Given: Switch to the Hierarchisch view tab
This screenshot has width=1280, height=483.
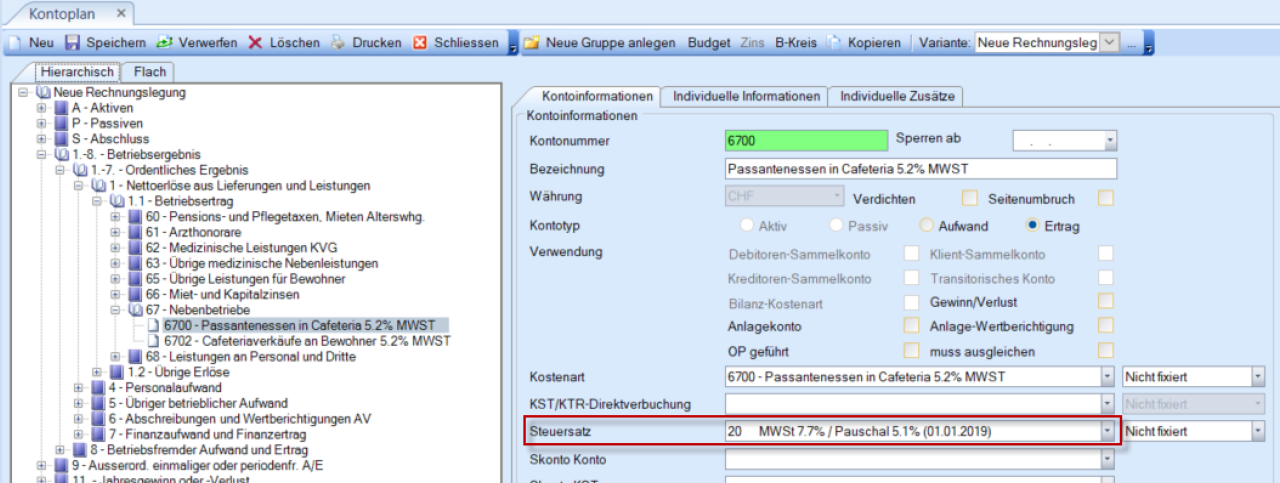Looking at the screenshot, I should pyautogui.click(x=78, y=72).
